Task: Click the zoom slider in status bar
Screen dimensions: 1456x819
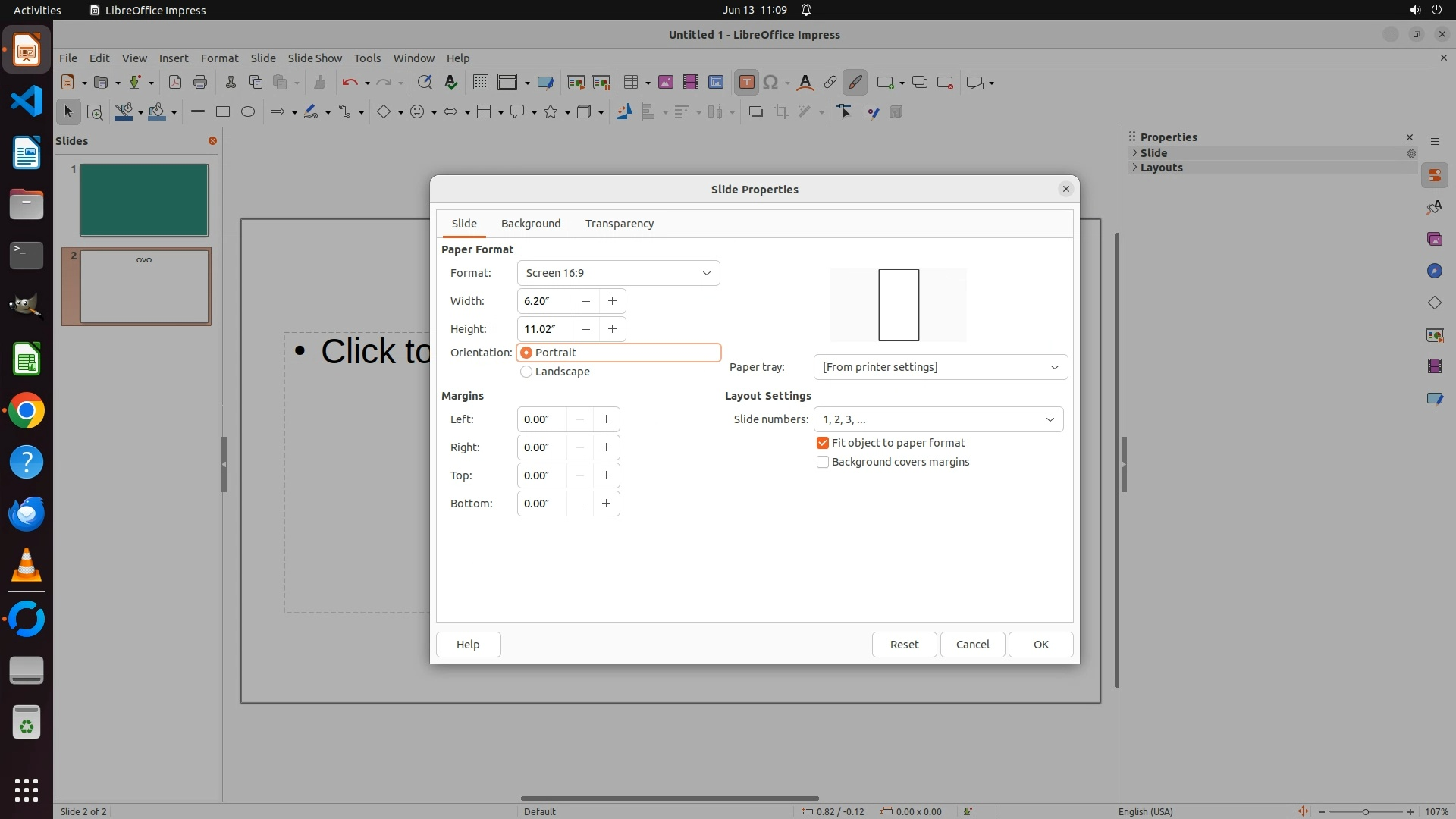Action: click(x=1365, y=811)
